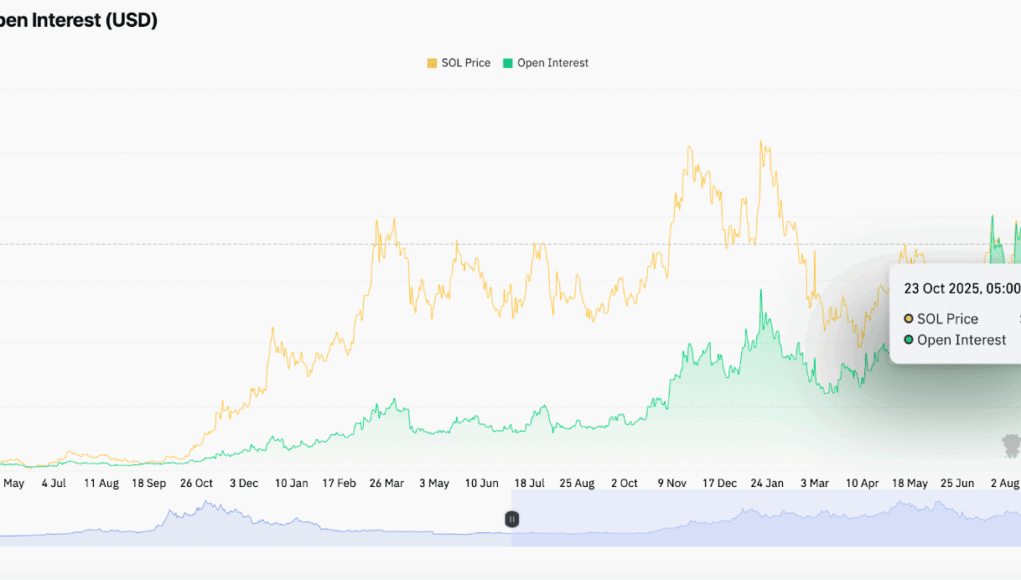Click the 18 May x-axis date label
This screenshot has width=1021, height=580.
[x=909, y=483]
